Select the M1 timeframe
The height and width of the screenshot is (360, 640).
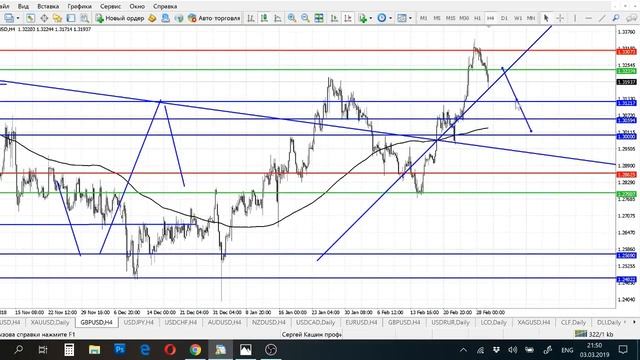pos(424,18)
